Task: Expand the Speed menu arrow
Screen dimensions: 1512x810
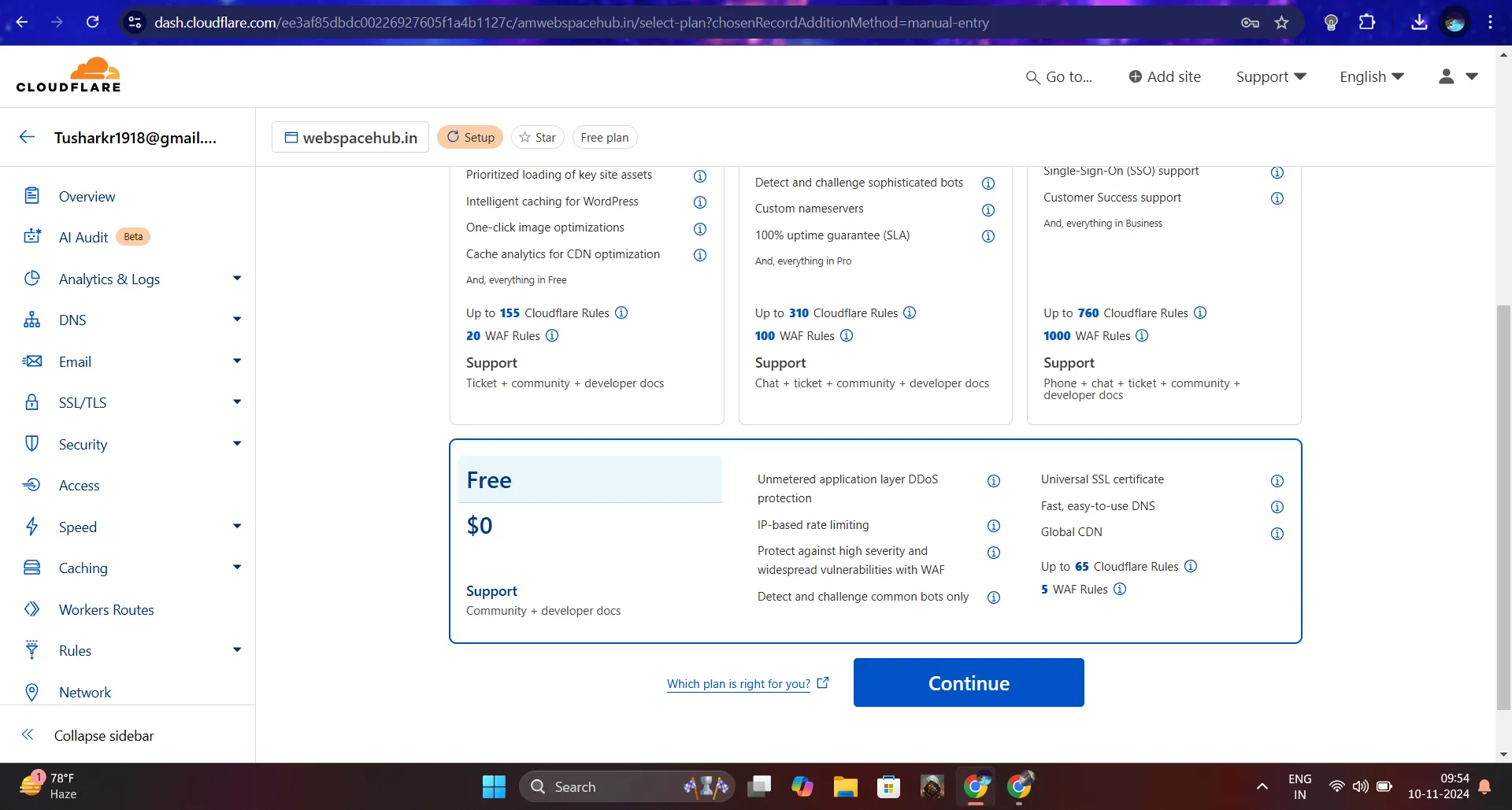Action: click(x=237, y=526)
